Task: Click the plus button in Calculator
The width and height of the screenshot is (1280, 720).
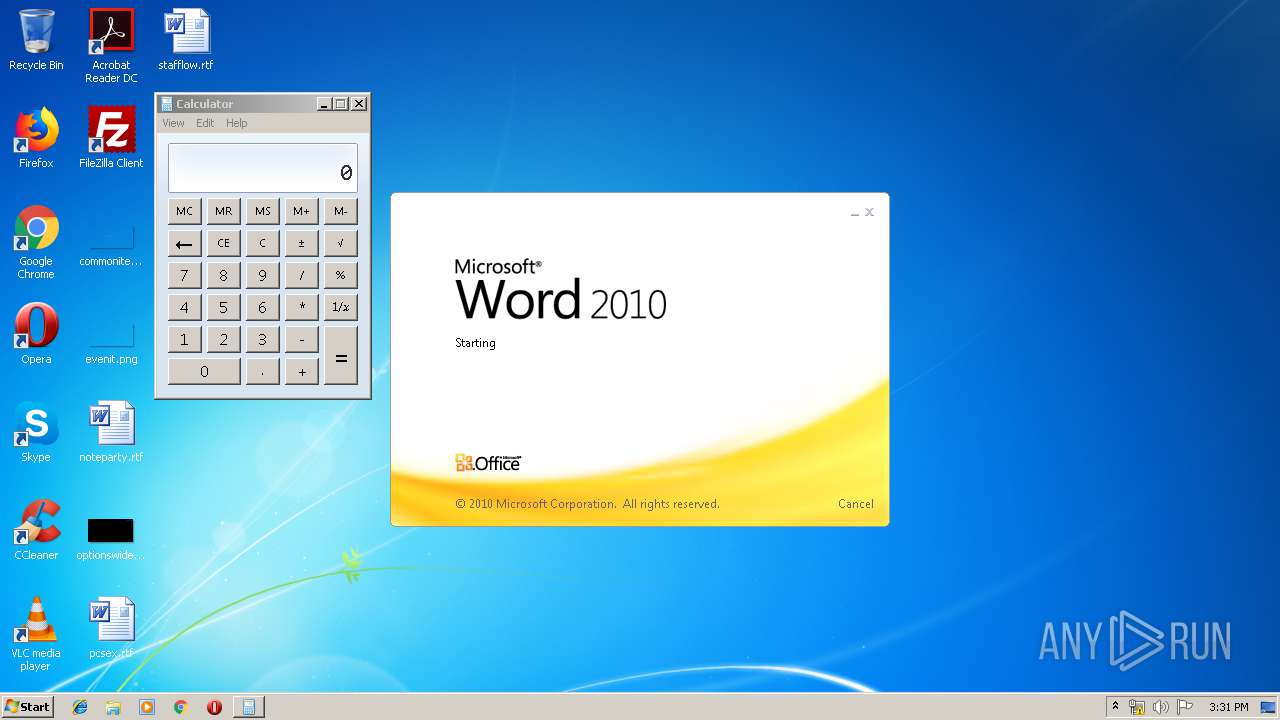Action: (x=301, y=371)
